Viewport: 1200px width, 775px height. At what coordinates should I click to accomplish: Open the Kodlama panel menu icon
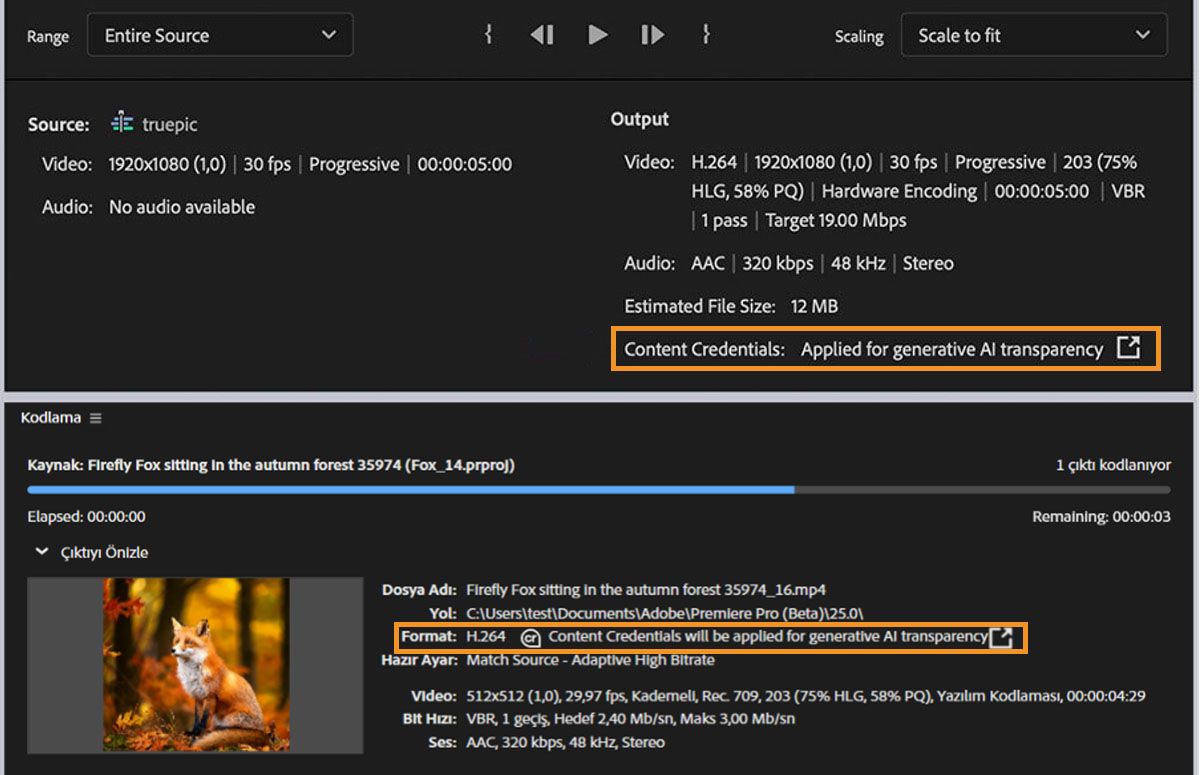[x=95, y=418]
